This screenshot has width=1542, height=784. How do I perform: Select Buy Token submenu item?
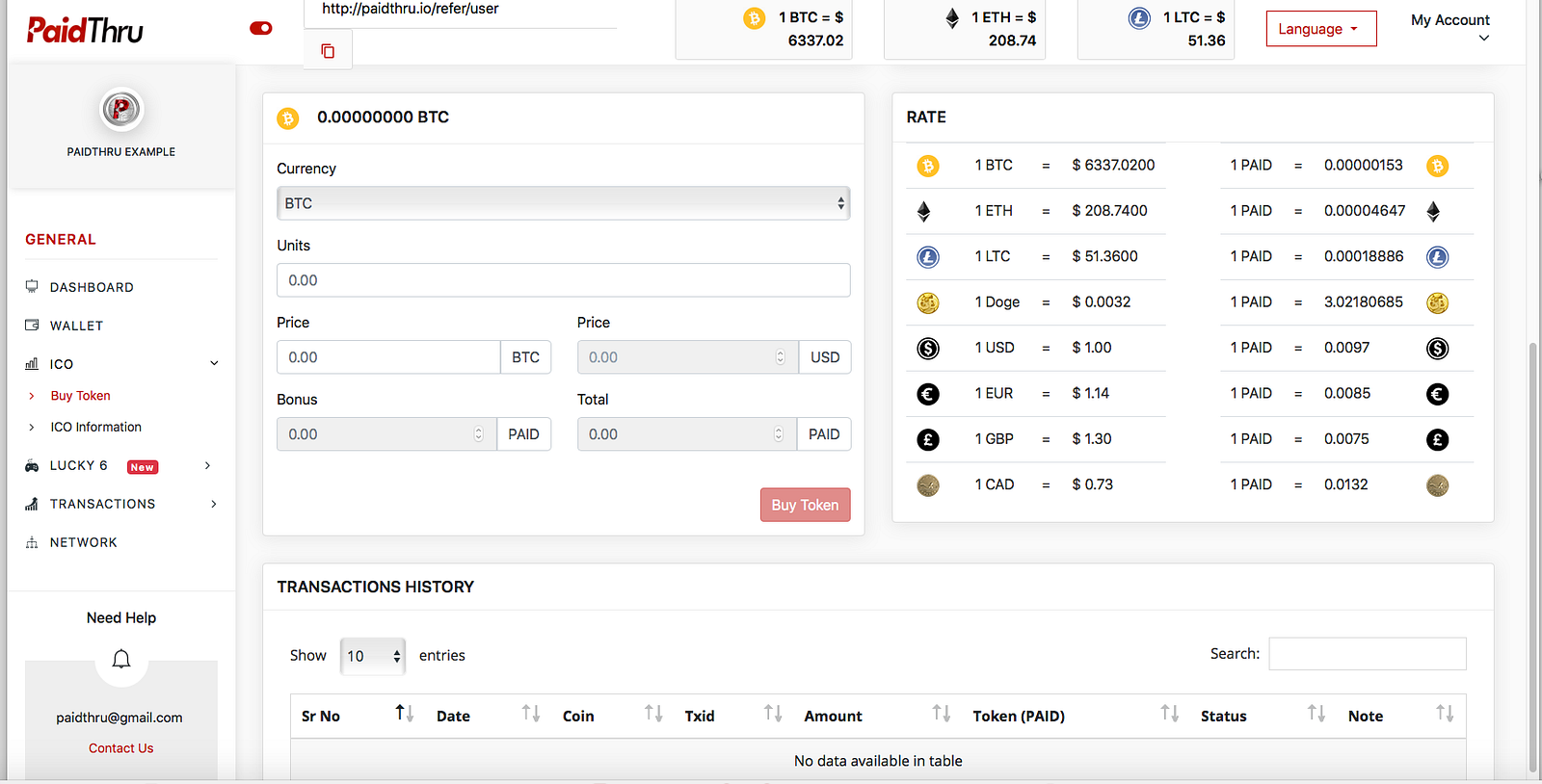[81, 396]
